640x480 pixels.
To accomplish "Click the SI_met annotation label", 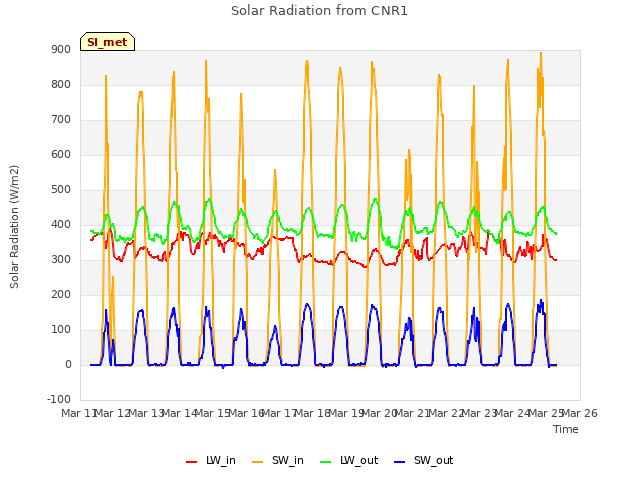I will pos(107,42).
